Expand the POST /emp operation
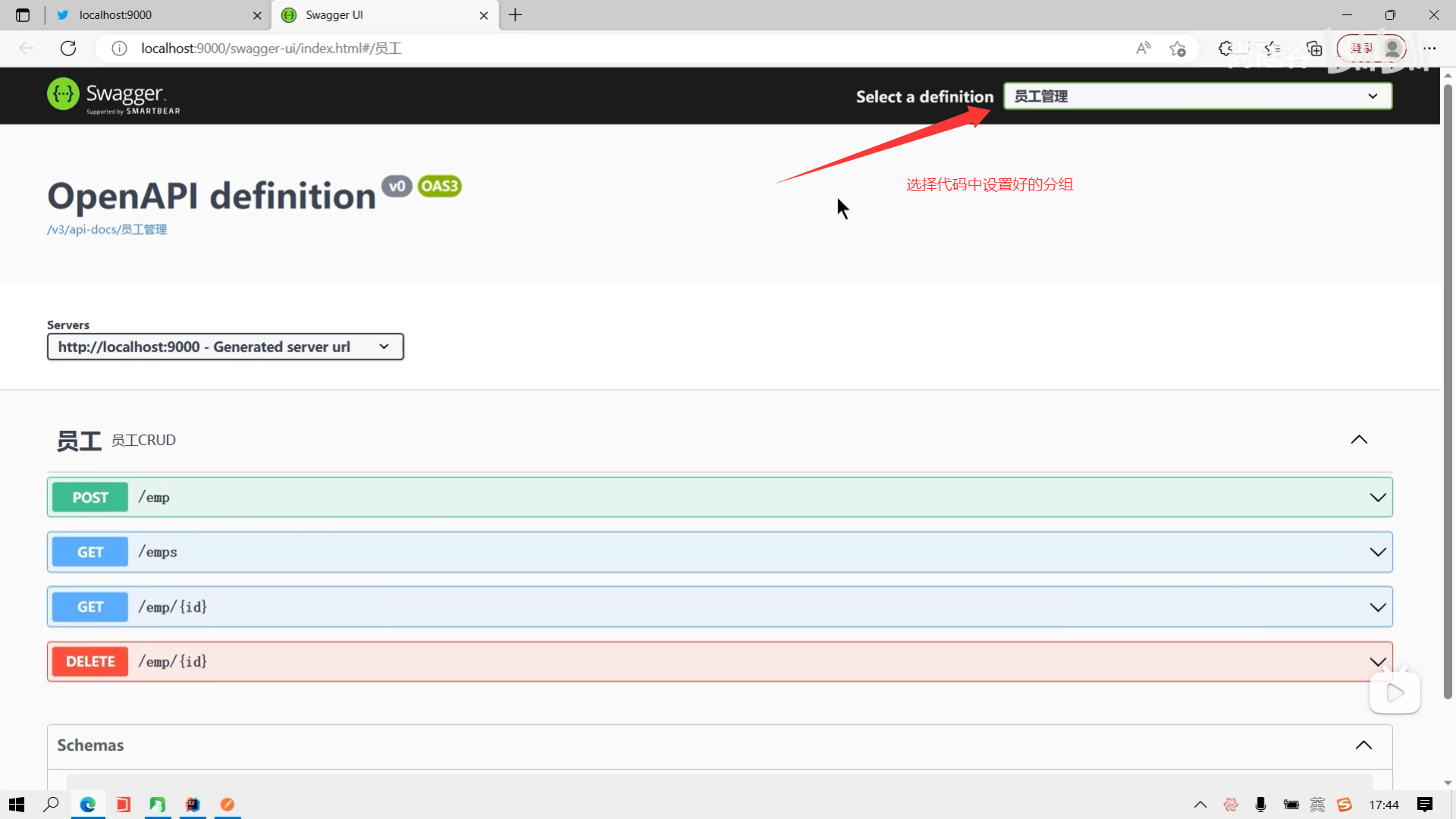This screenshot has width=1456, height=819. click(x=719, y=497)
